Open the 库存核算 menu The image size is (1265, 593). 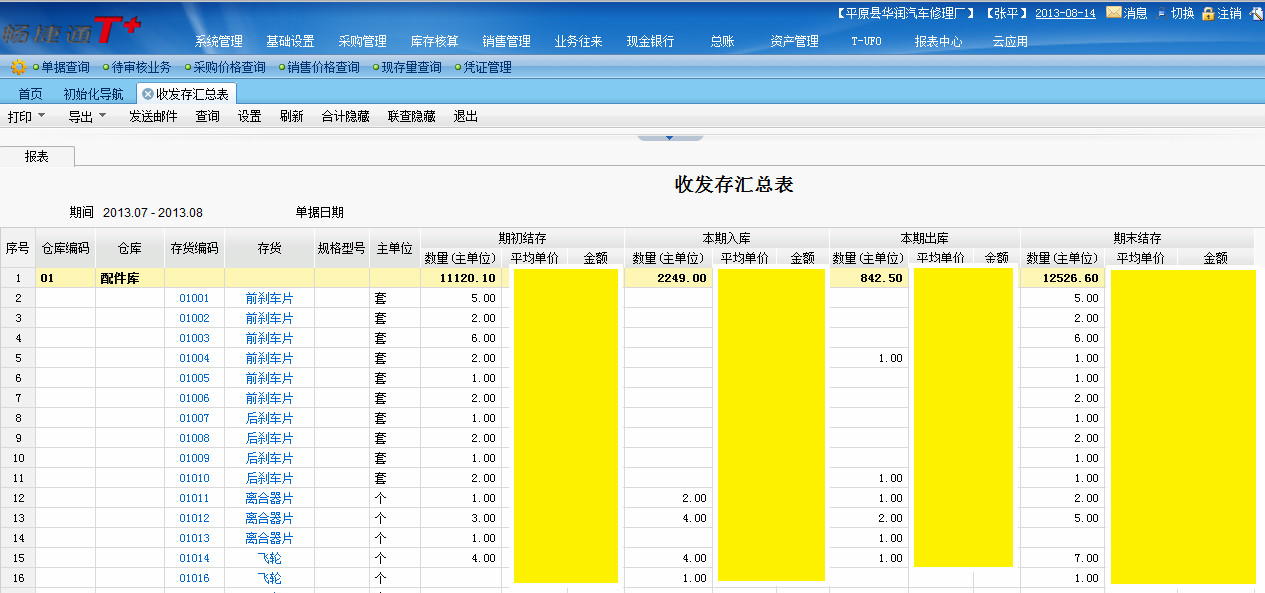click(435, 41)
